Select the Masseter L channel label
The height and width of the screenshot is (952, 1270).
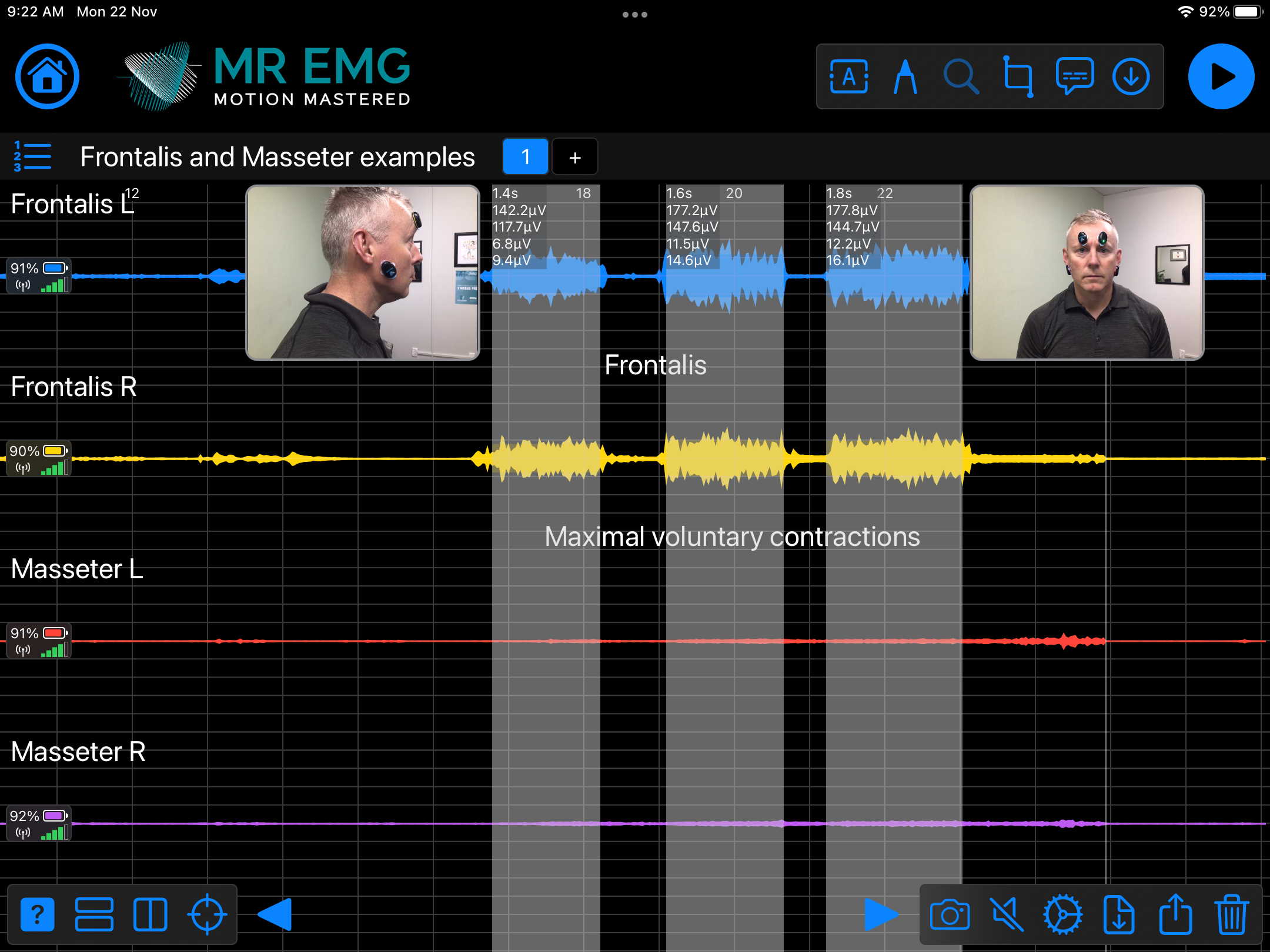pyautogui.click(x=77, y=569)
